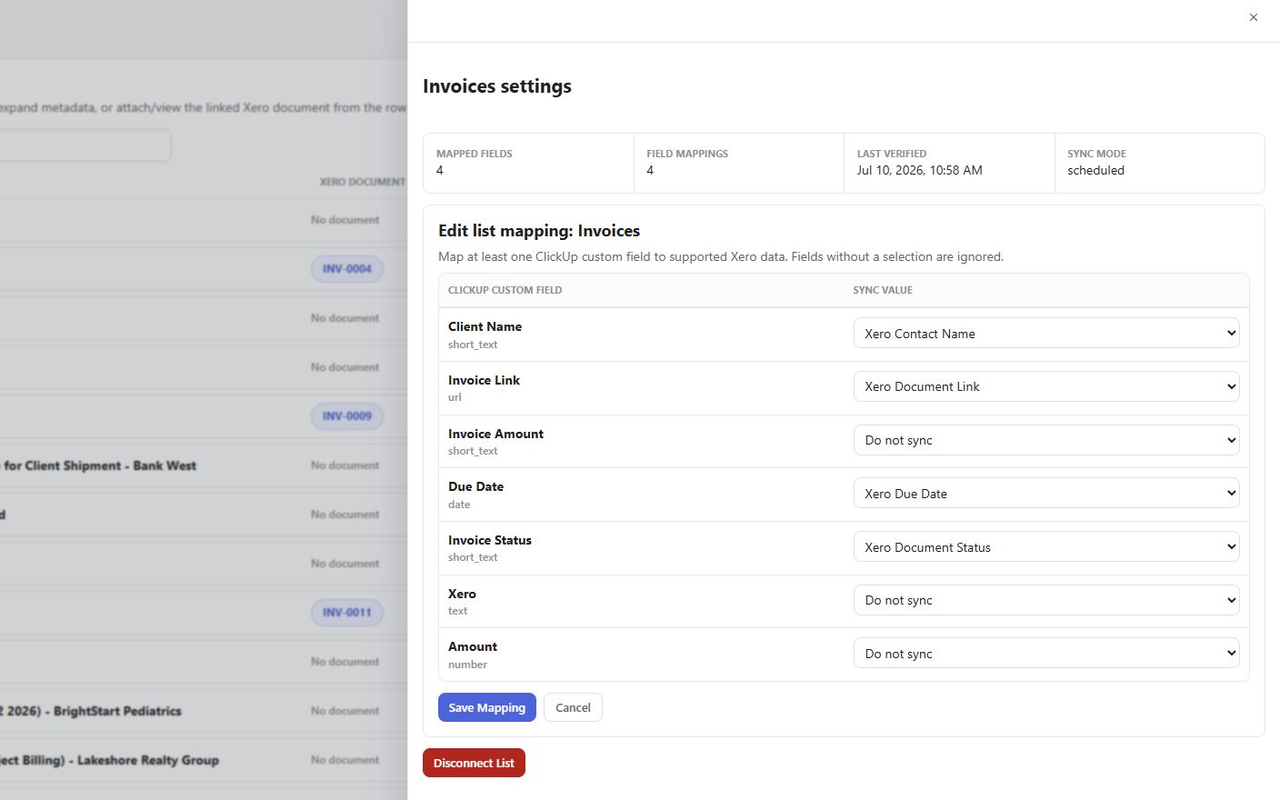
Task: Click the Save Mapping button
Action: click(487, 707)
